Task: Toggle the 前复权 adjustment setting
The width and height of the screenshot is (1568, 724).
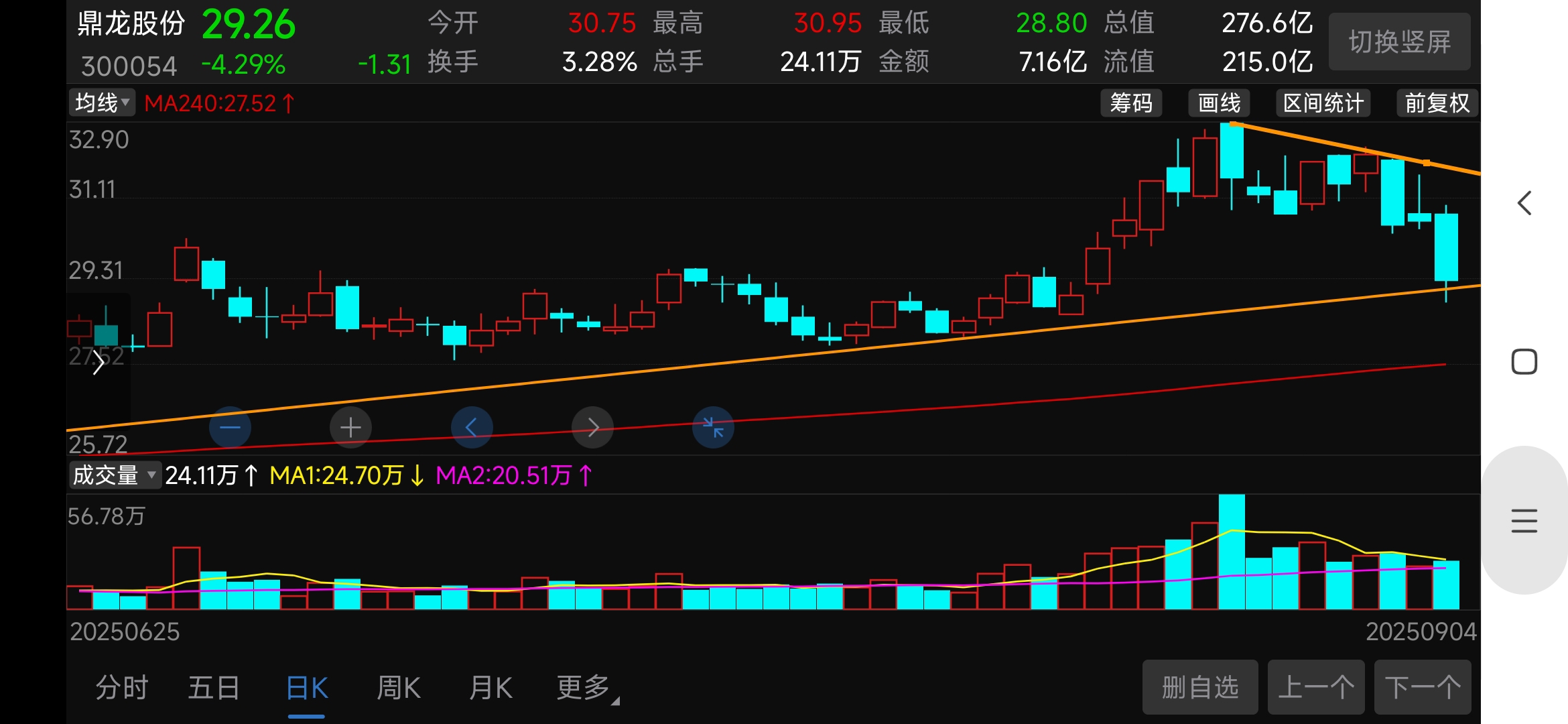Action: click(x=1437, y=103)
